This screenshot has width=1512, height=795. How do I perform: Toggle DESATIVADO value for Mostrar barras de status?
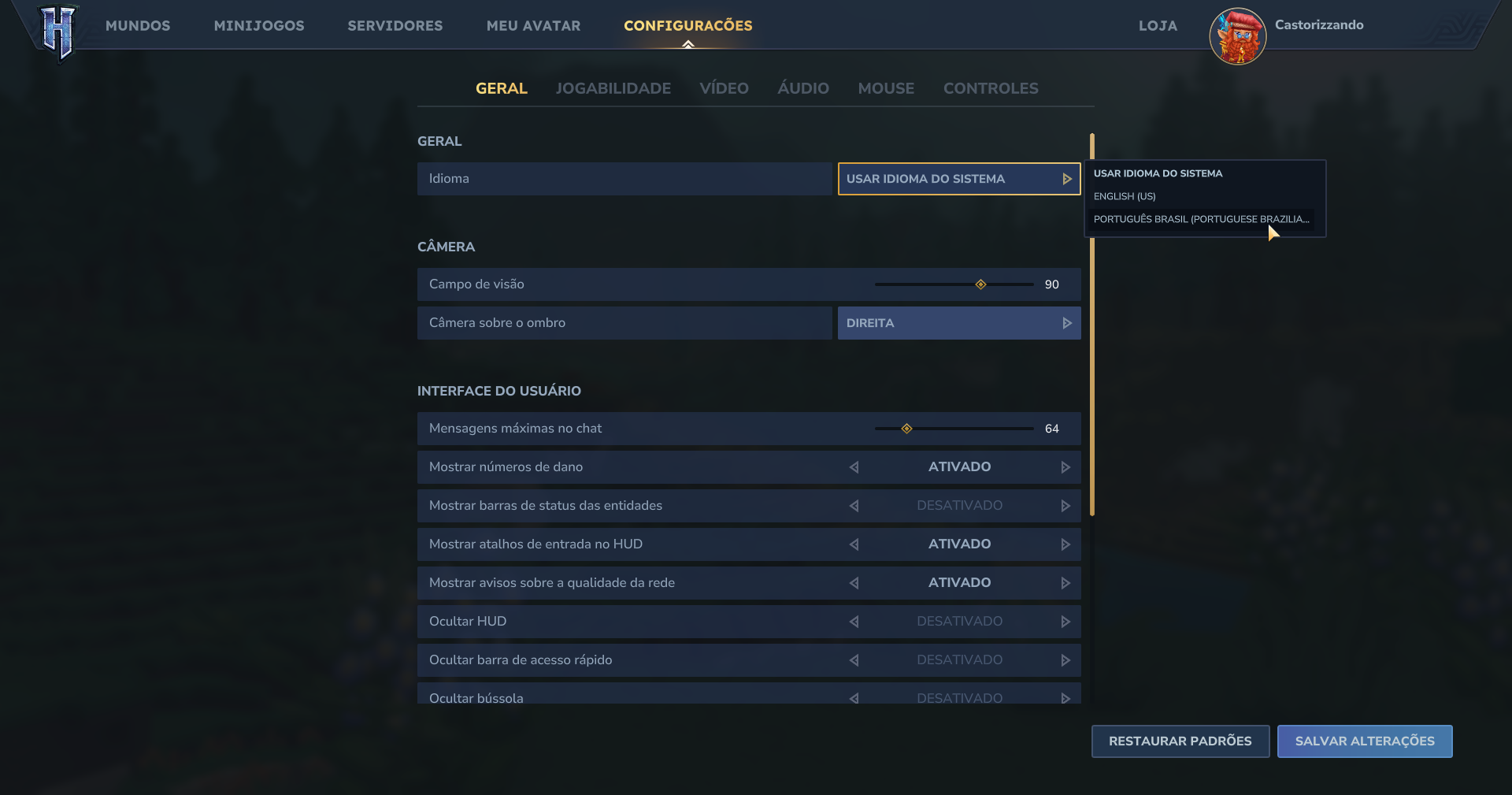[x=959, y=506]
